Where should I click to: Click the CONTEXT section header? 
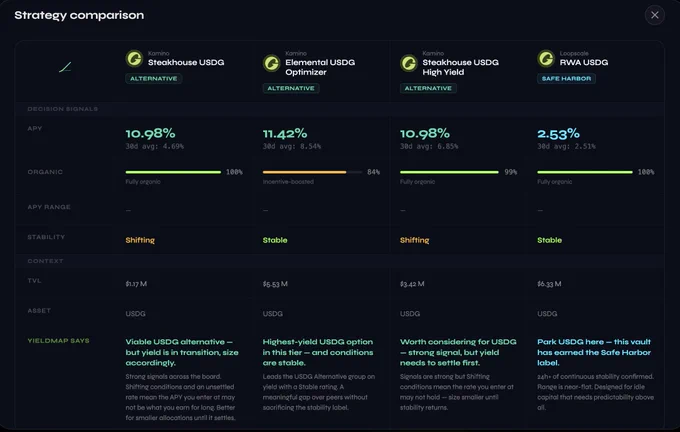(46, 261)
